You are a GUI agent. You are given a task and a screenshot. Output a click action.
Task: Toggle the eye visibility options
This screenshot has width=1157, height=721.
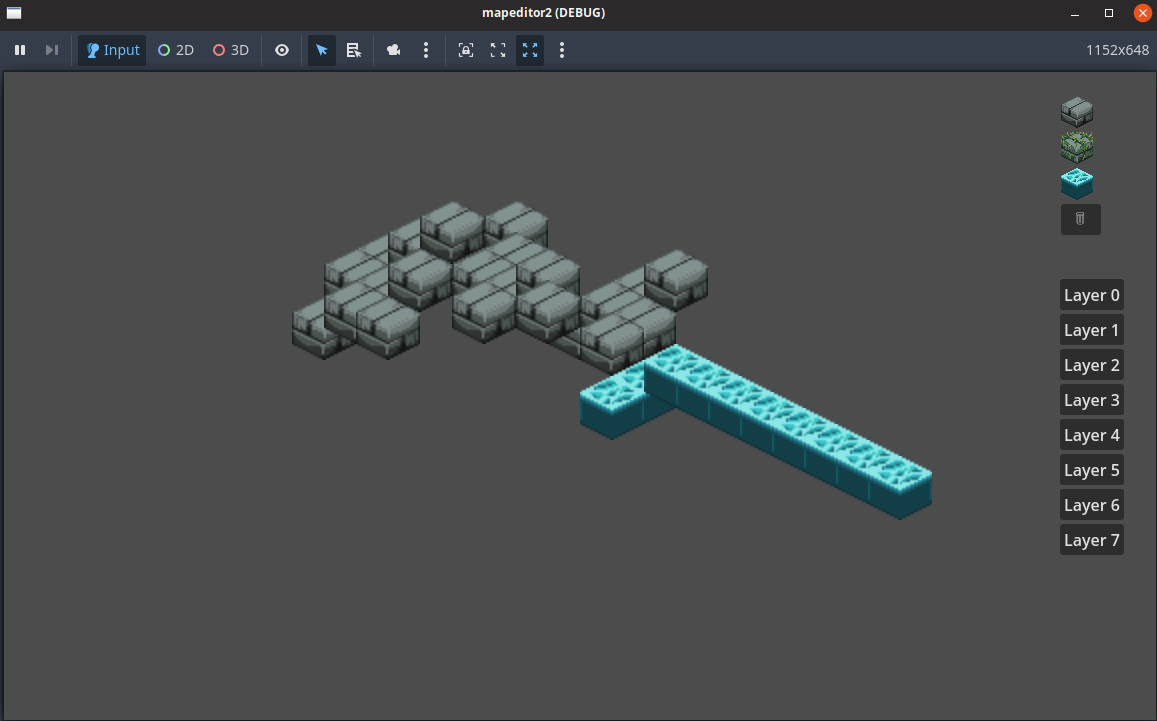click(282, 50)
